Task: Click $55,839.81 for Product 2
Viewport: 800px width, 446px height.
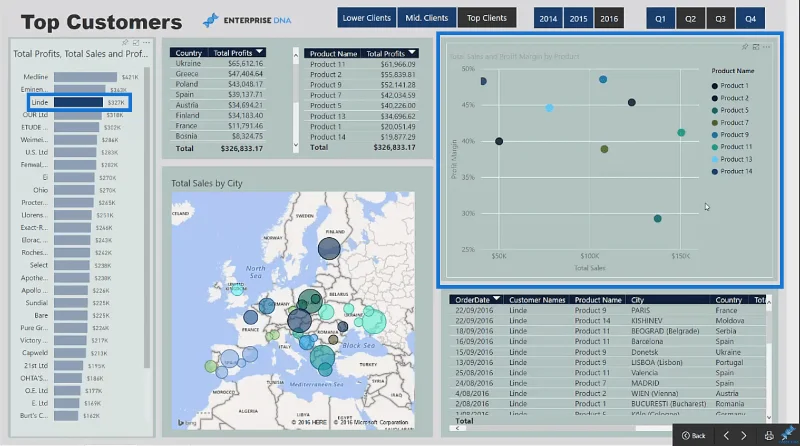Action: pyautogui.click(x=398, y=75)
